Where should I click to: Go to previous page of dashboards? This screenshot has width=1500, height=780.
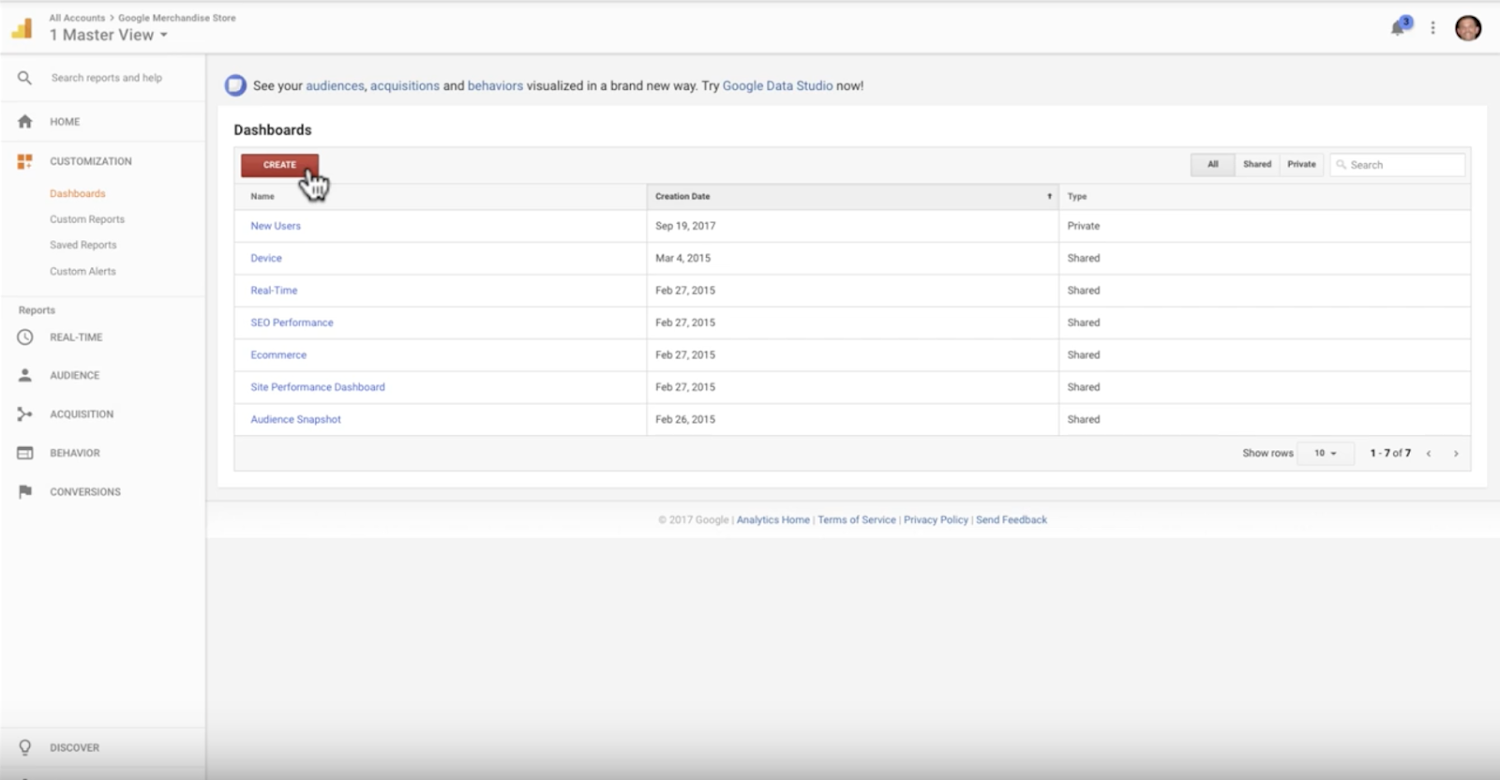[1429, 454]
